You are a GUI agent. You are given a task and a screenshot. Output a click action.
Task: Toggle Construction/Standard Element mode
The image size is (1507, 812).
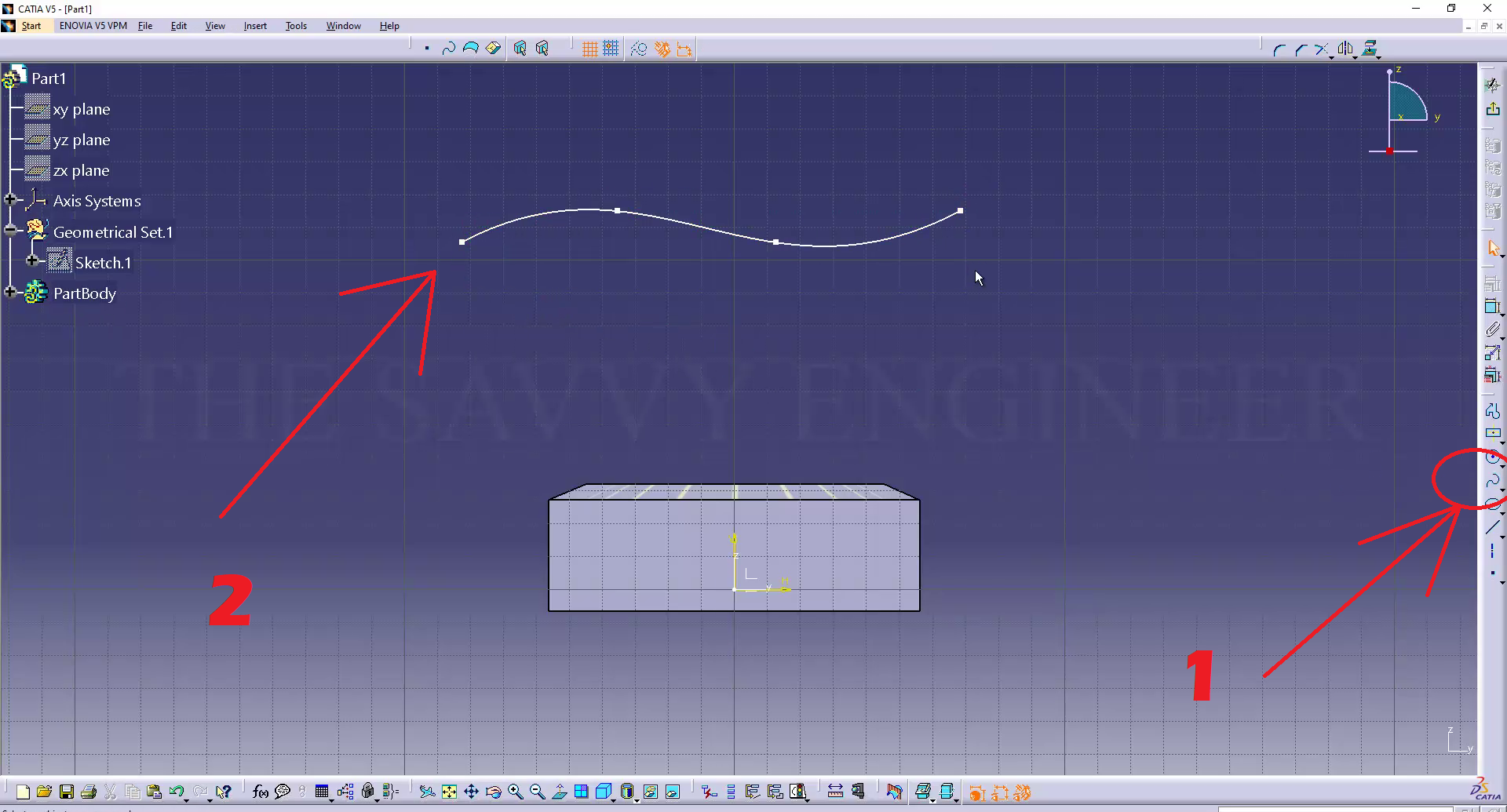(x=639, y=49)
